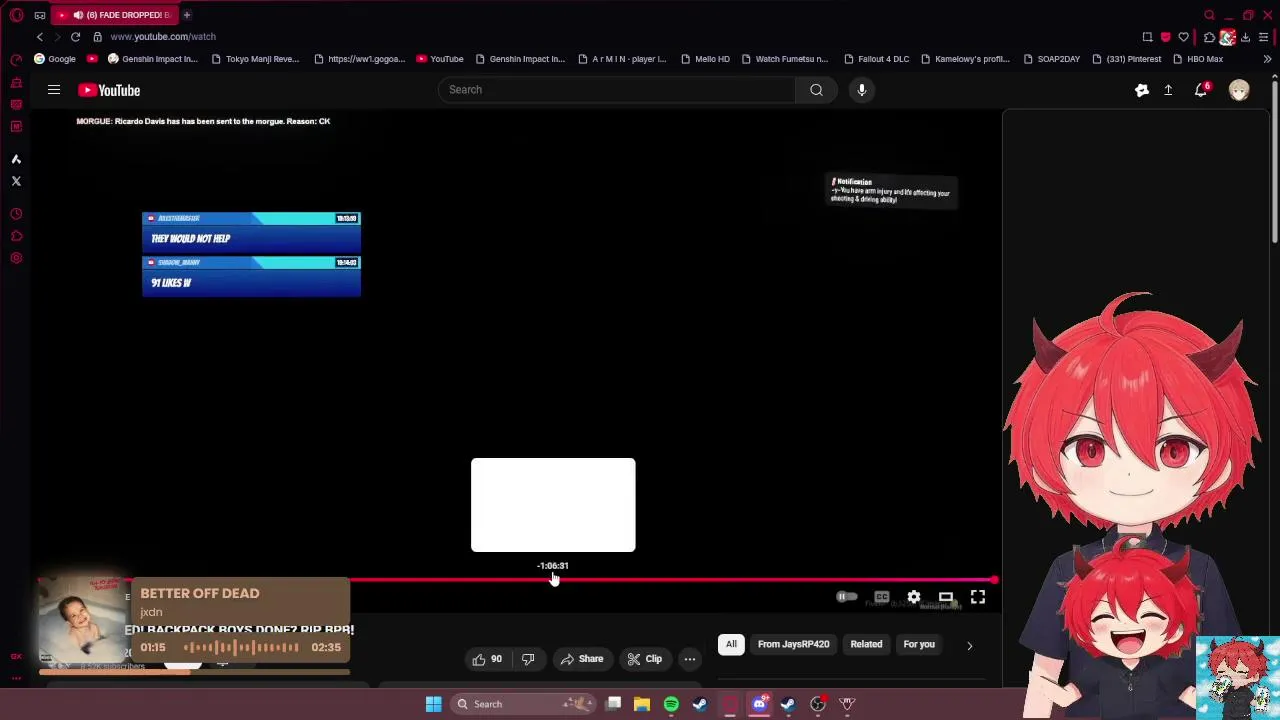1280x720 pixels.
Task: Open the Windows Start menu
Action: (434, 704)
